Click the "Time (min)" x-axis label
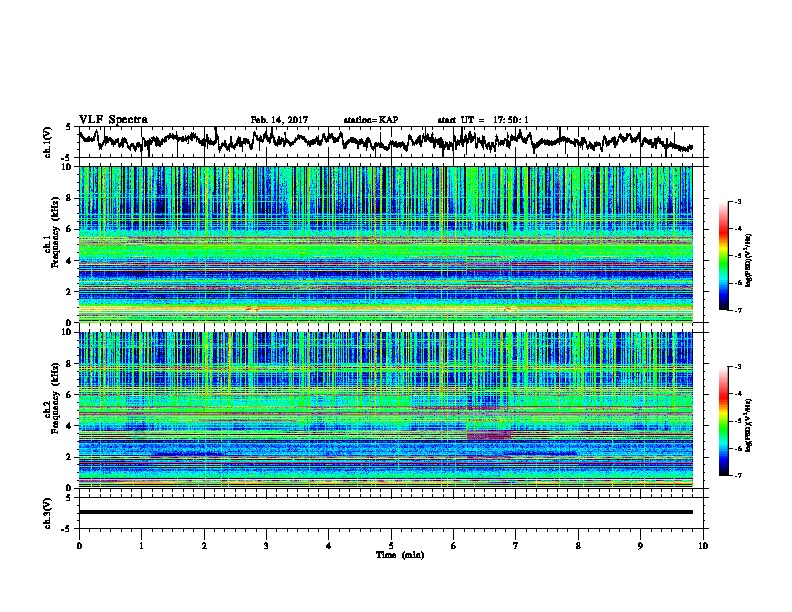 400,555
